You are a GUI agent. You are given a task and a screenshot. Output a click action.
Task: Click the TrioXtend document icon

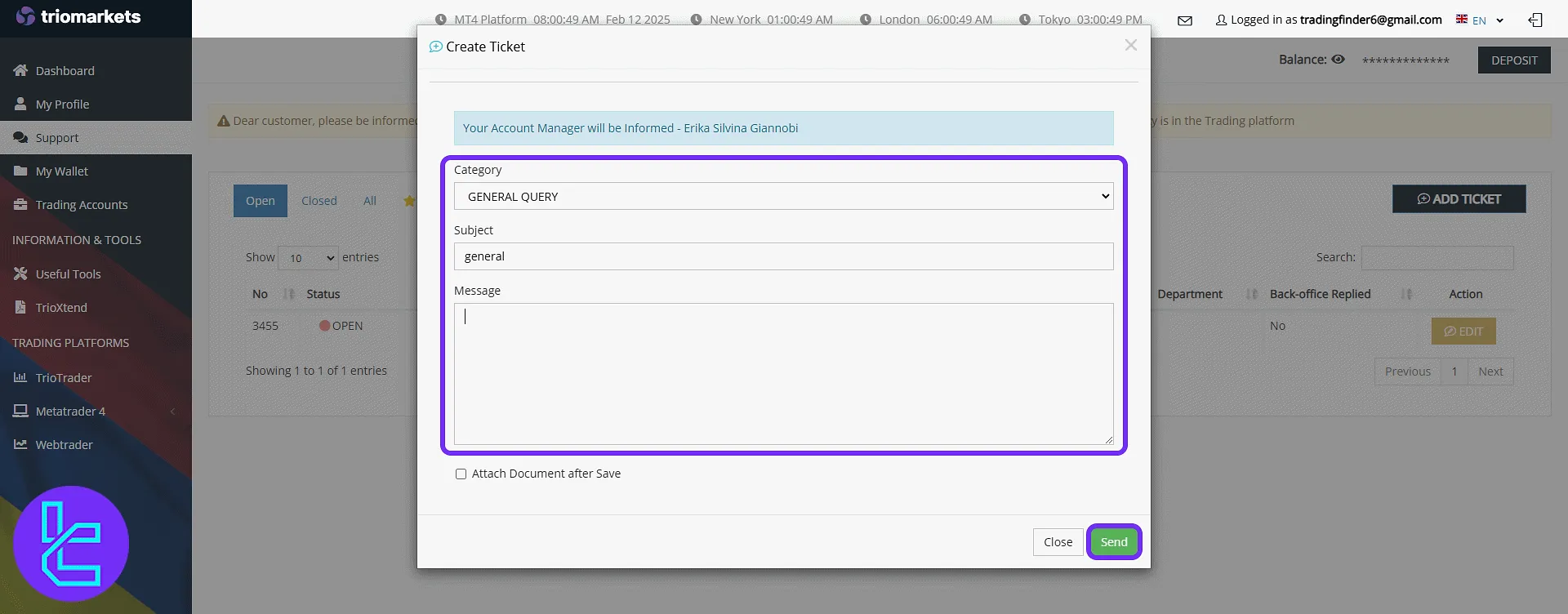click(20, 307)
